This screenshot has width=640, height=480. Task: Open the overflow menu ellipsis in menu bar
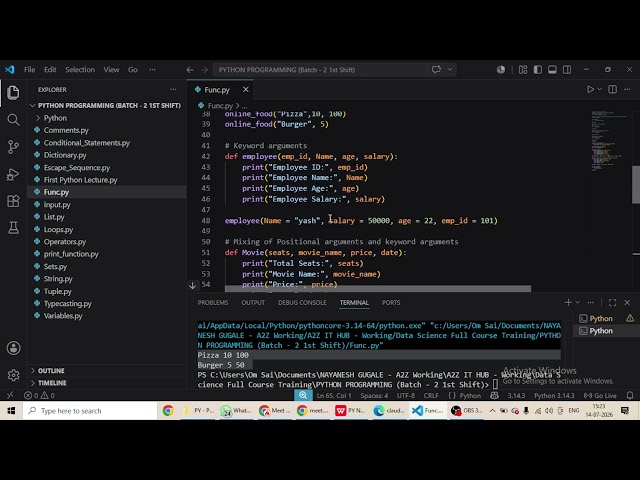tap(153, 70)
